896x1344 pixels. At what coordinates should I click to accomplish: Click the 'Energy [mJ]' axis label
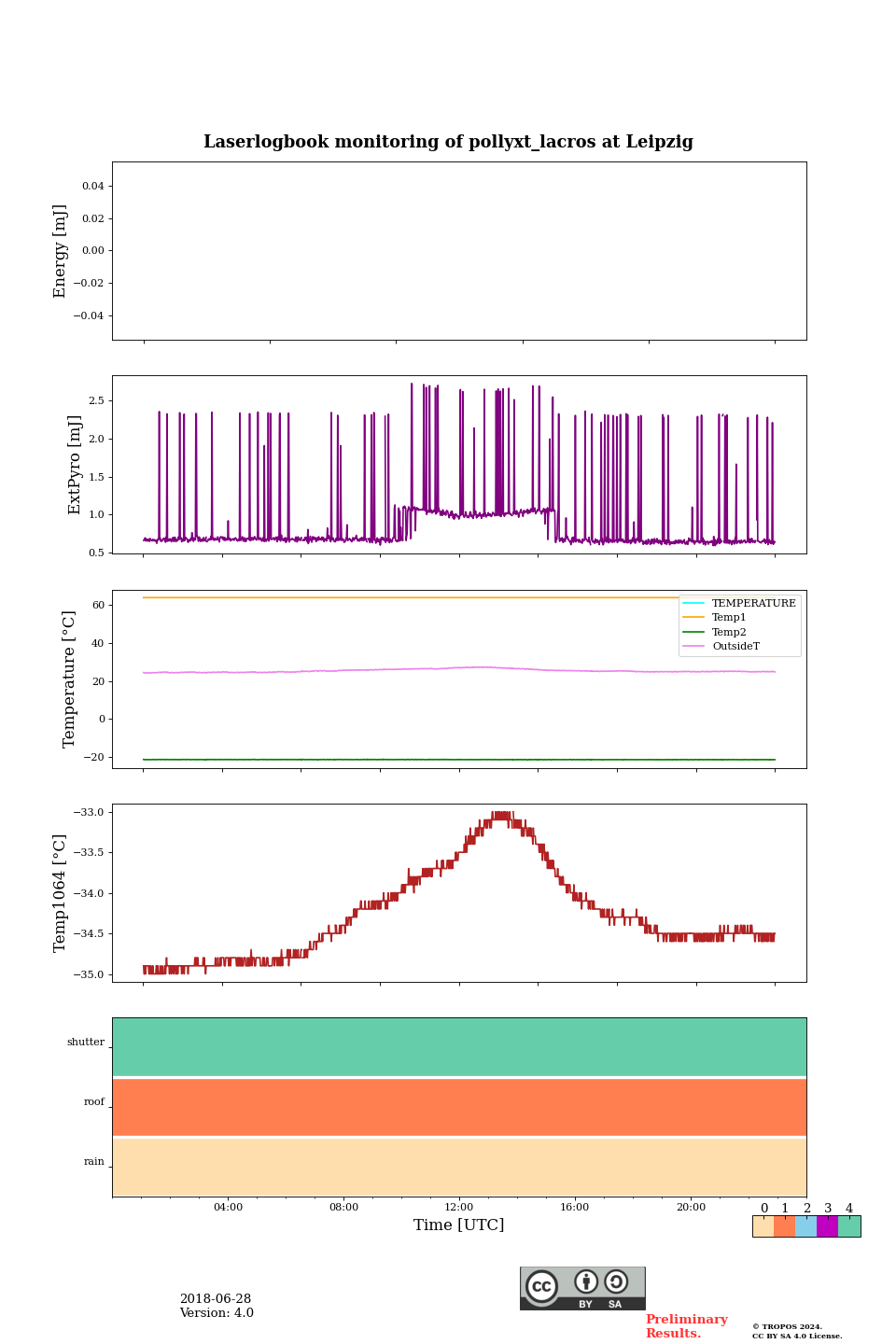click(61, 251)
